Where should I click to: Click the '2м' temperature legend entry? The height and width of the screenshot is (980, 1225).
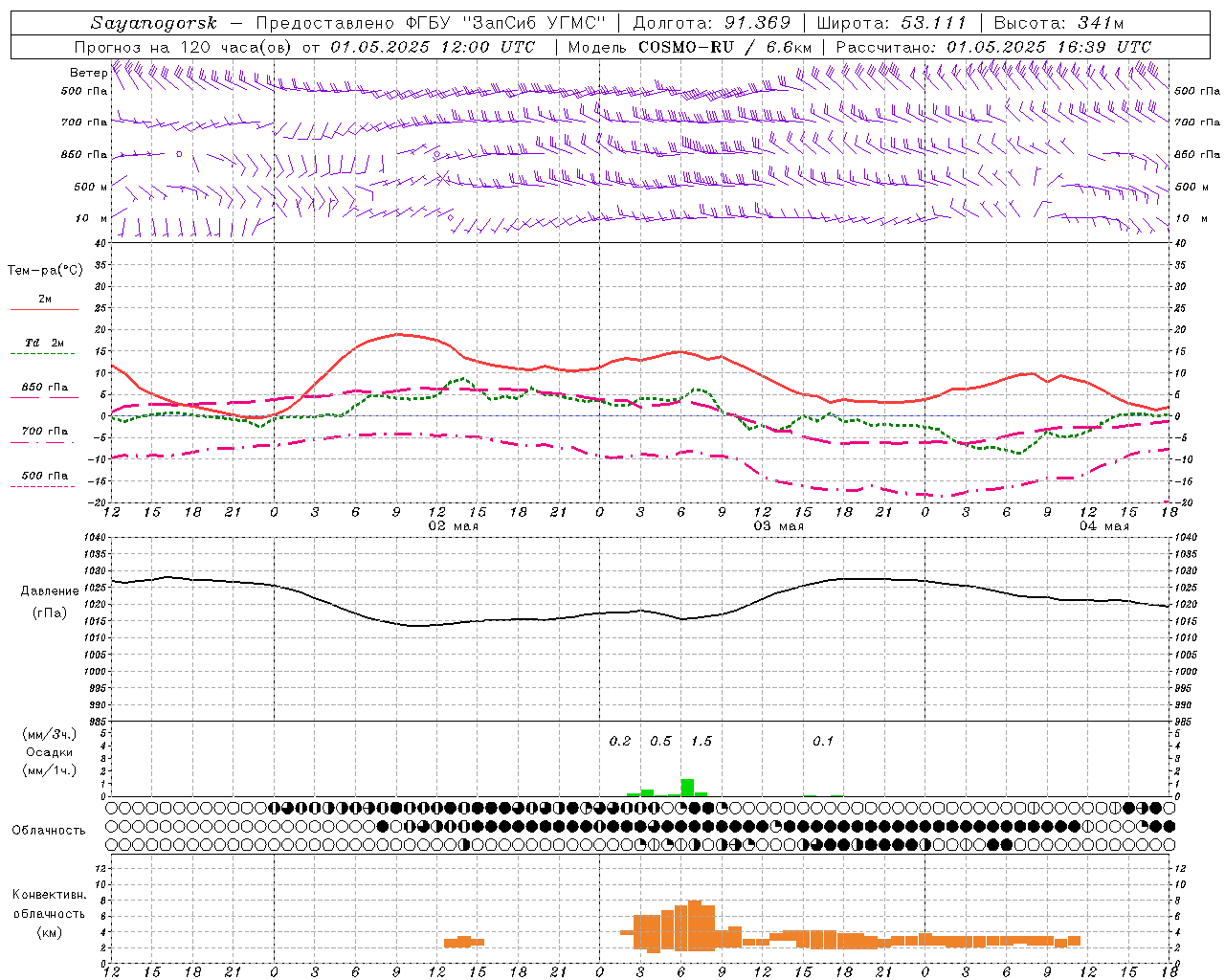point(45,300)
